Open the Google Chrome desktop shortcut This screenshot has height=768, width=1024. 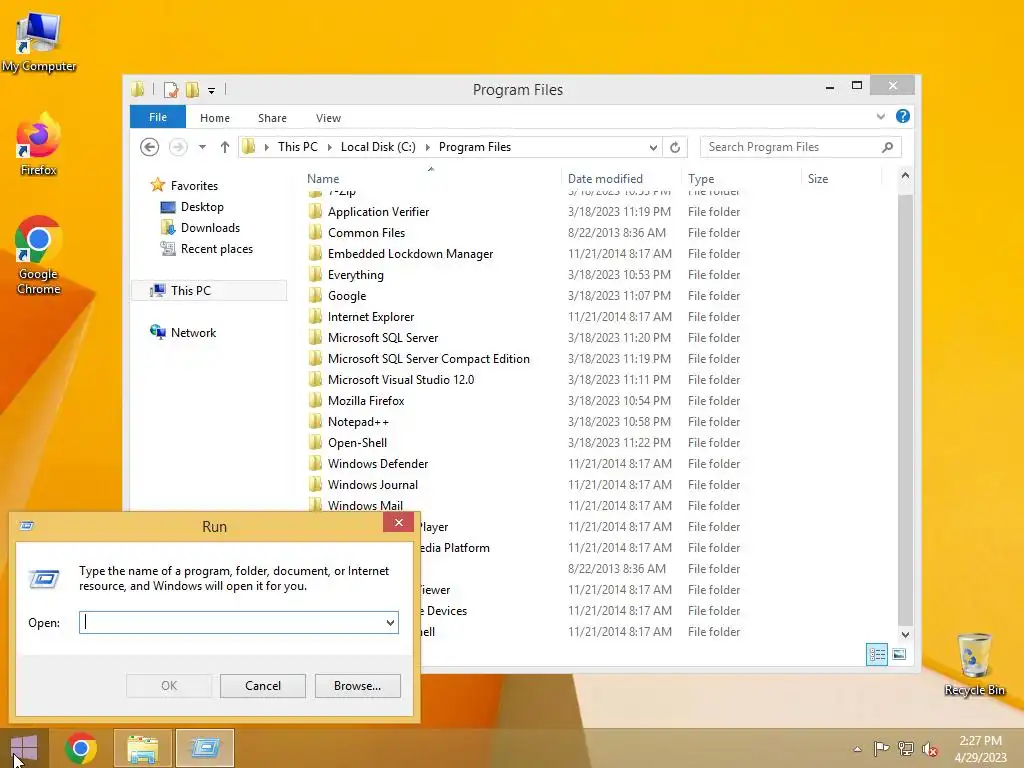(39, 255)
